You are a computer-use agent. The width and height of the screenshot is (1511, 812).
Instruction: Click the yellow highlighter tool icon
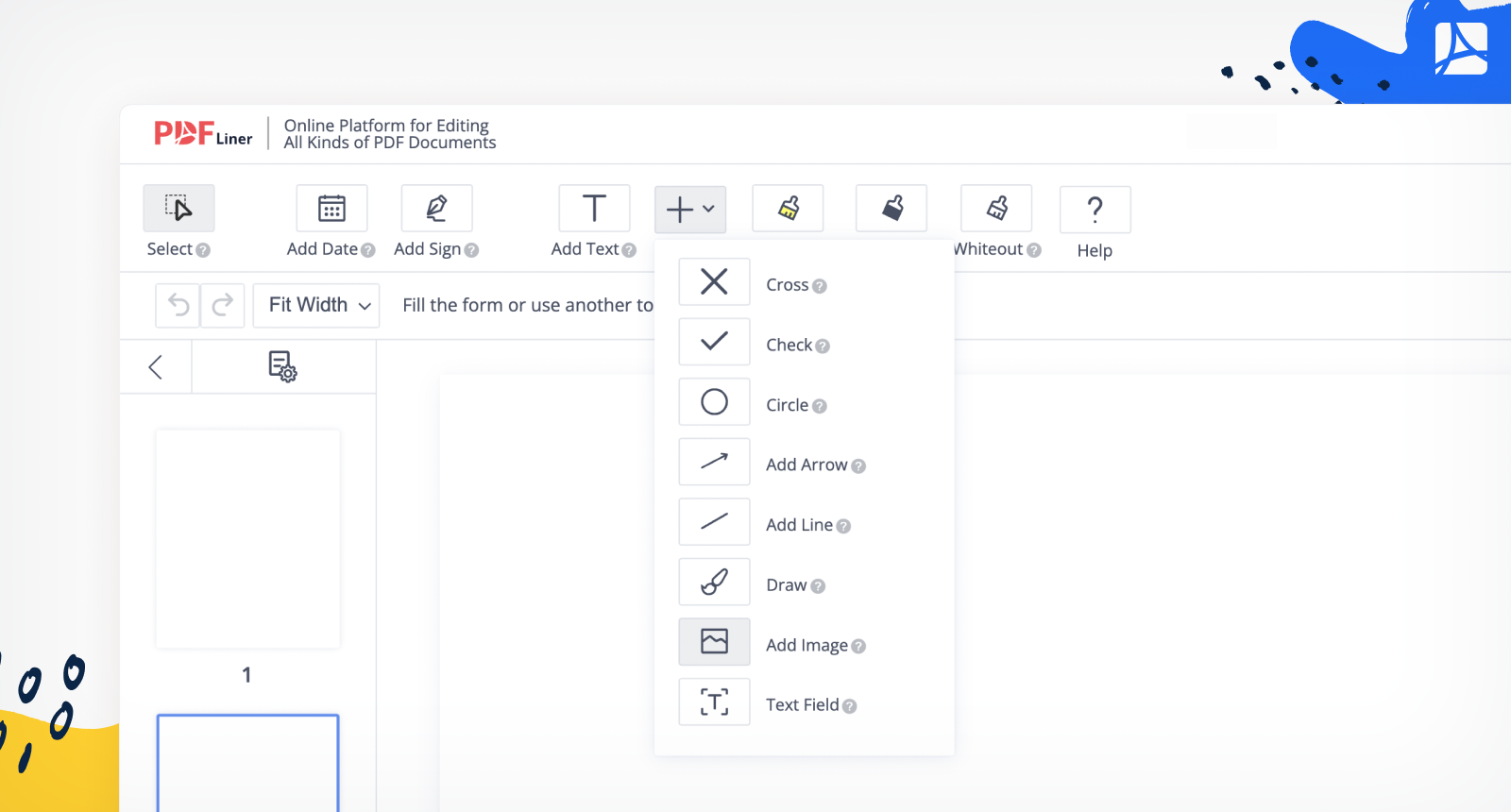click(x=788, y=208)
